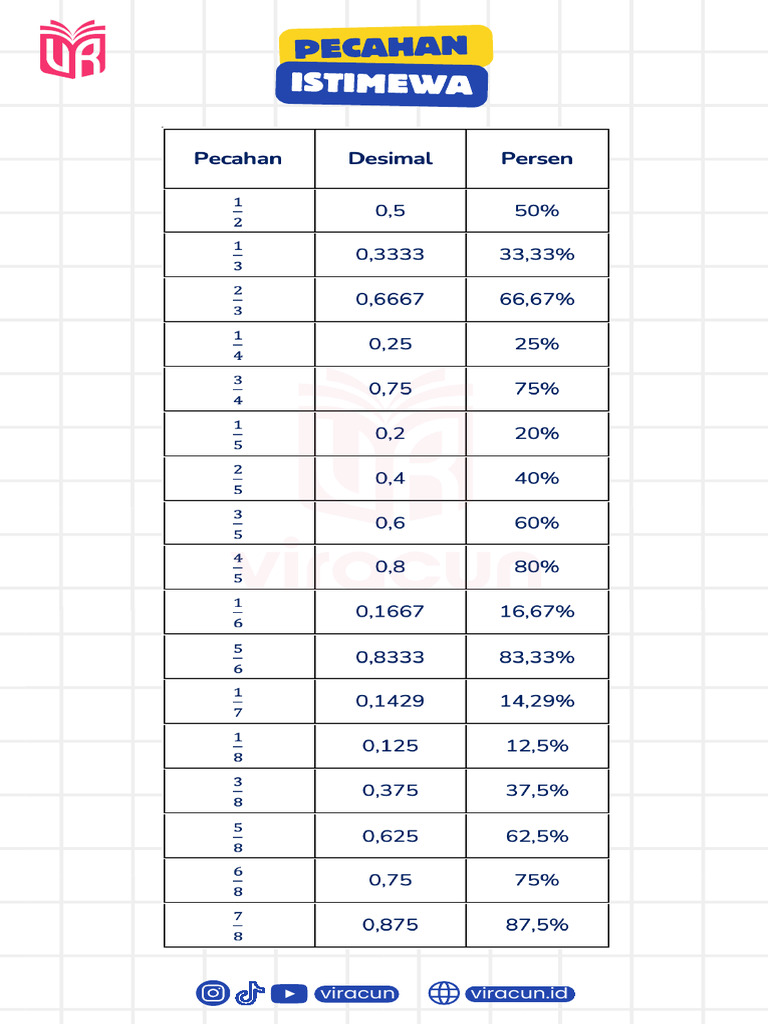Select the 66,67% percent cell
768x1024 pixels.
click(537, 299)
